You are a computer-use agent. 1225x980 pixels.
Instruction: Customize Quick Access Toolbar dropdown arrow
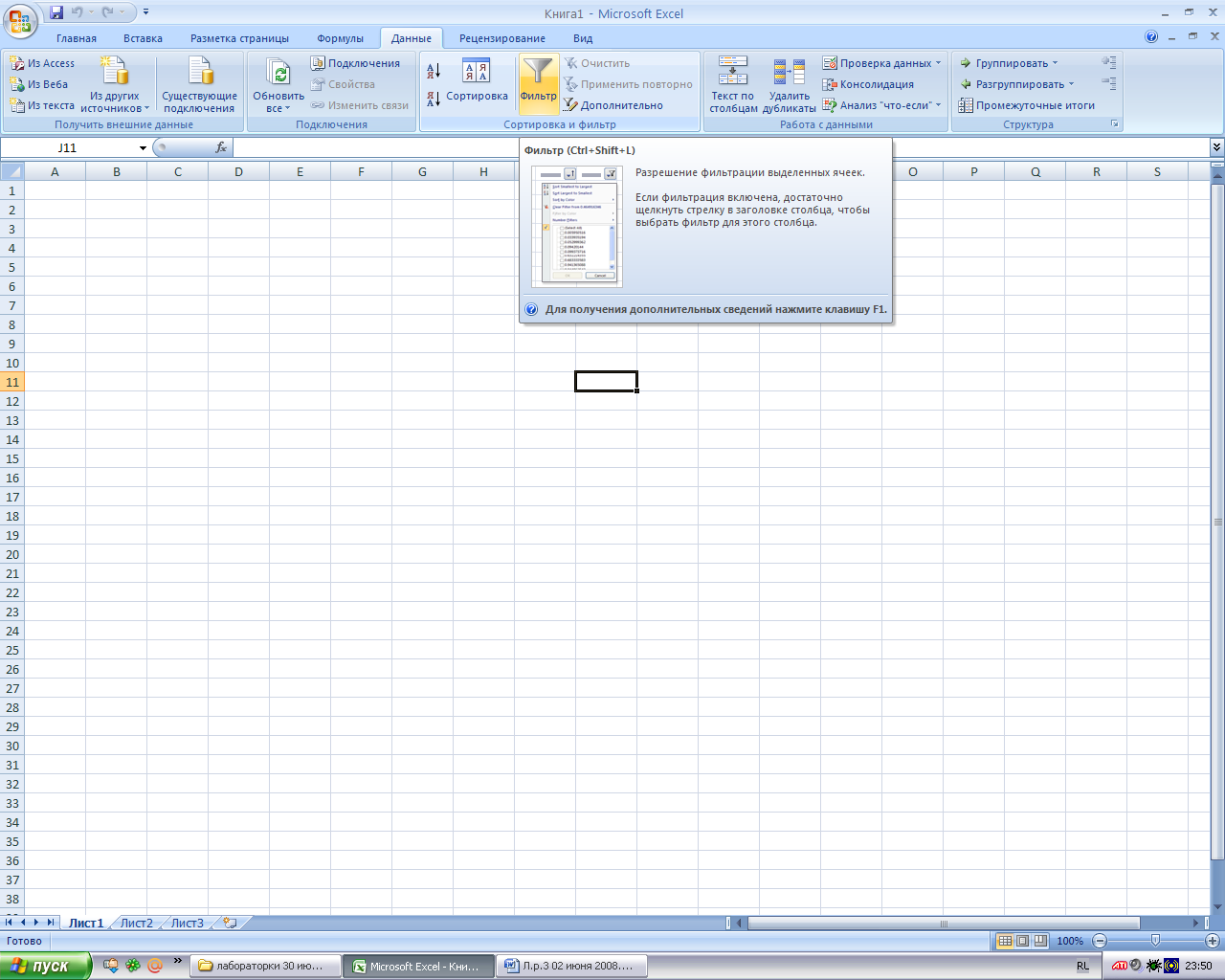click(145, 12)
